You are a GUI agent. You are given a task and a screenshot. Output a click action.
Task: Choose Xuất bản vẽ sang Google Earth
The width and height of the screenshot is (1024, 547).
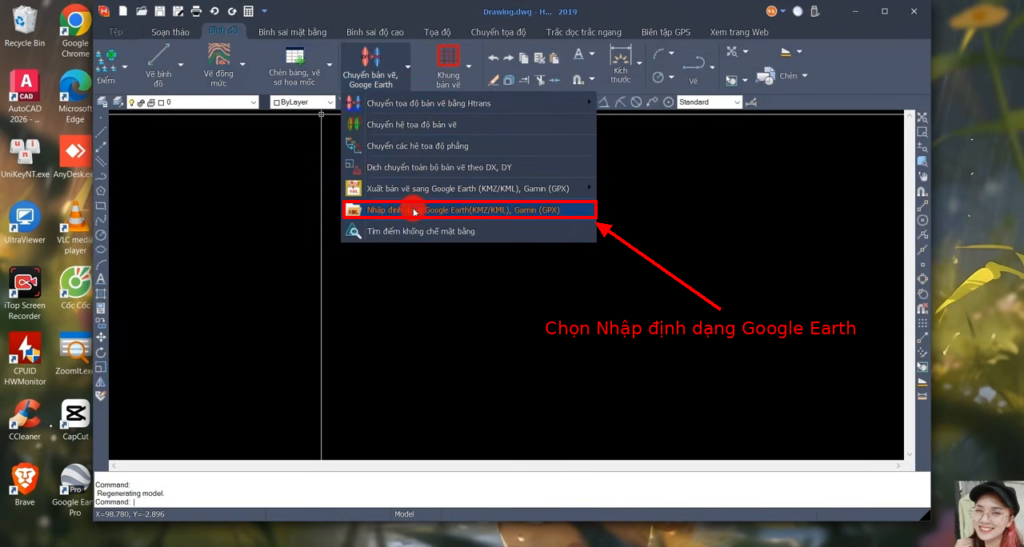click(469, 189)
